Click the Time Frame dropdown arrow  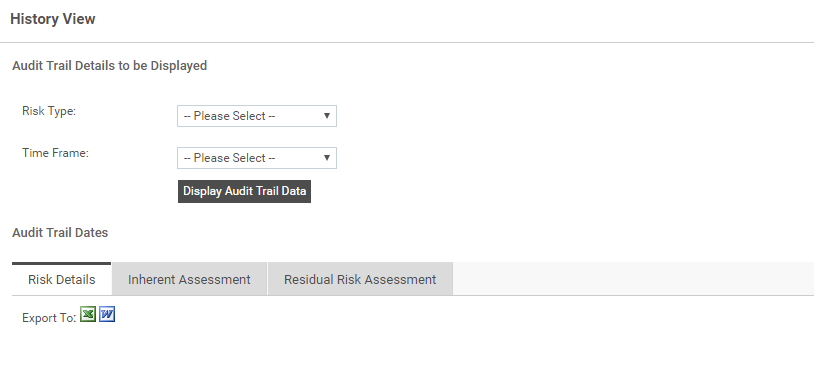coord(327,158)
